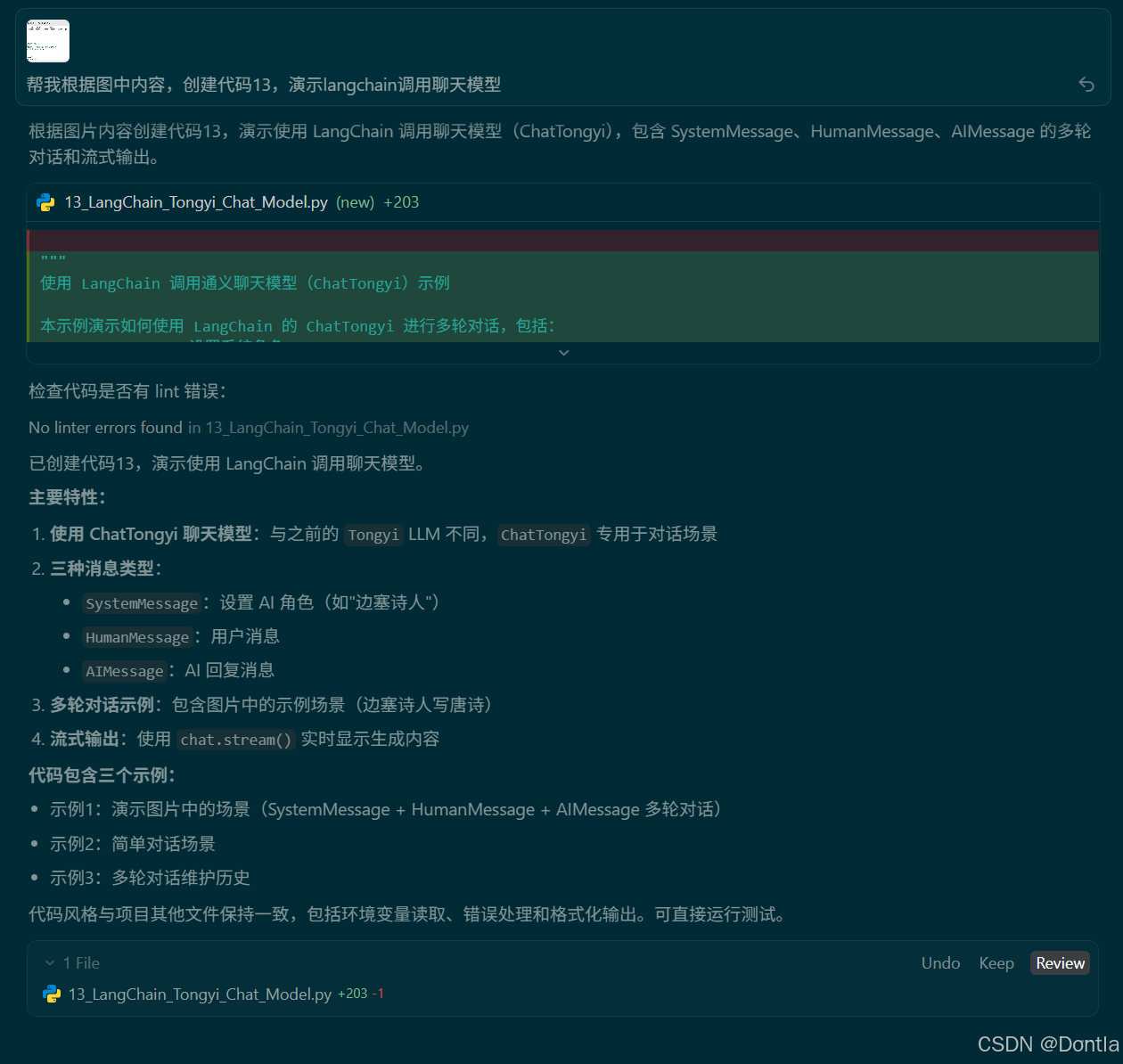Click the AIMessage code chip
Image resolution: width=1123 pixels, height=1064 pixels.
point(124,670)
